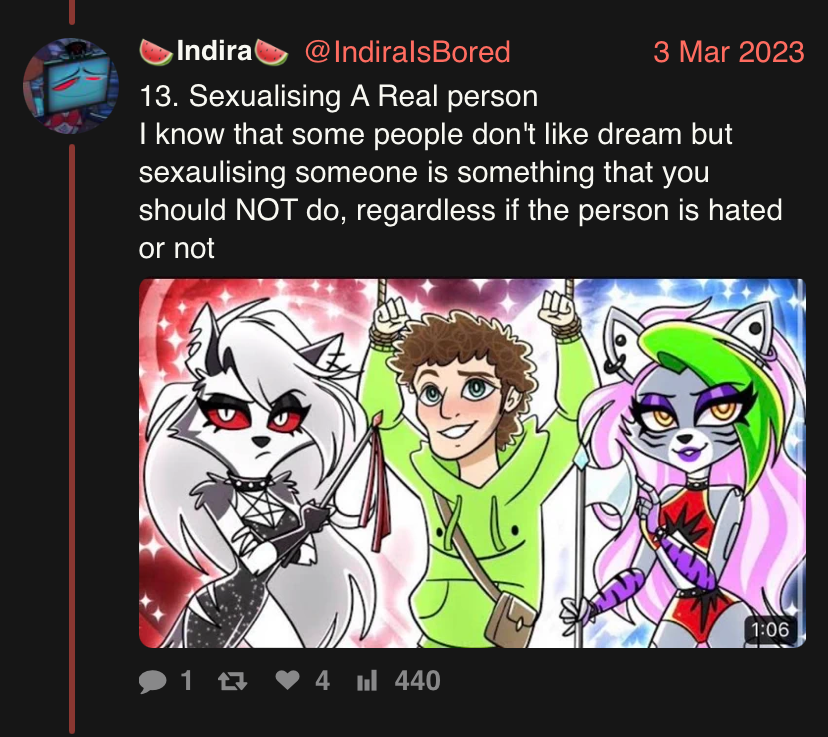Visit the @IndiraIsBored handle link

point(407,52)
